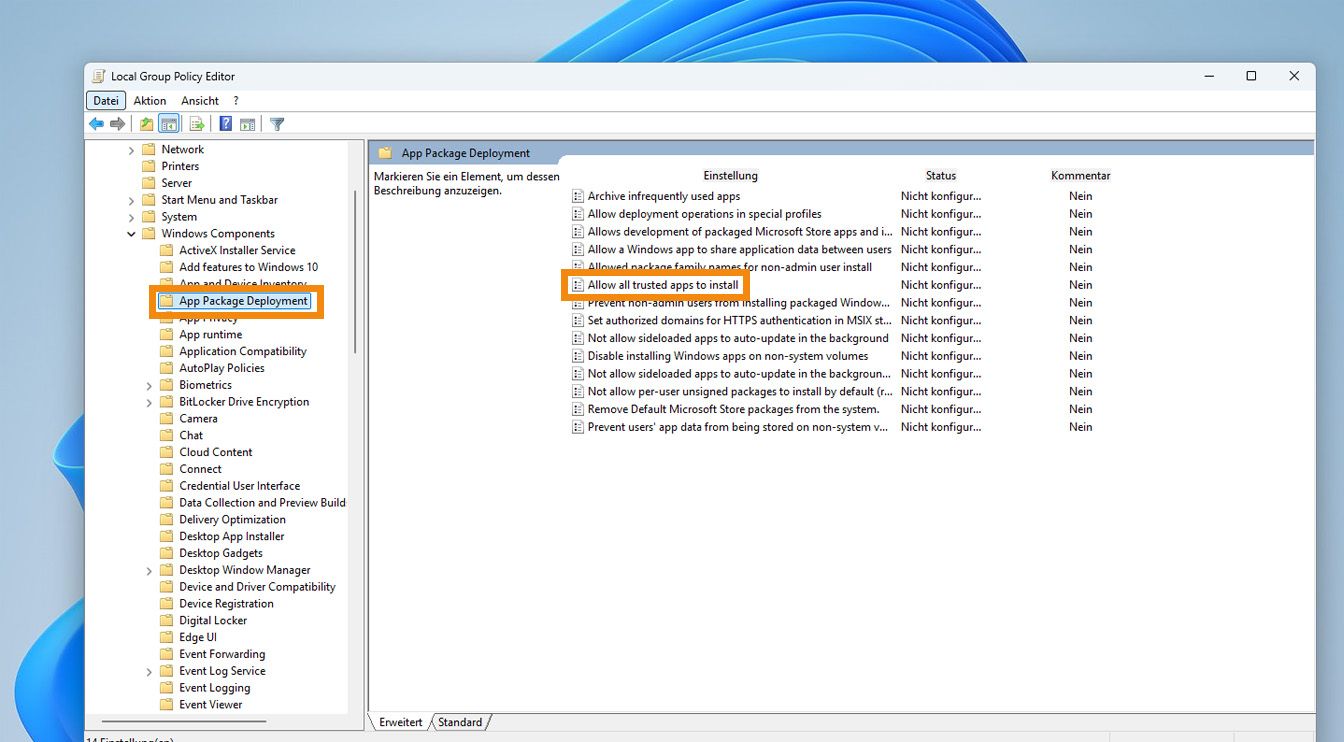Image resolution: width=1344 pixels, height=742 pixels.
Task: Open the ? help menu
Action: point(236,100)
